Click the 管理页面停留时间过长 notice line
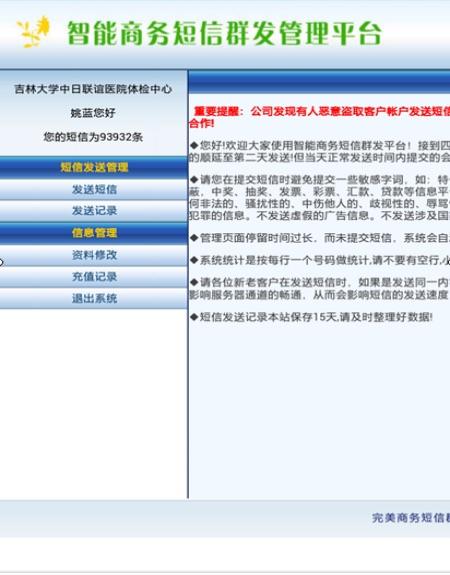This screenshot has width=450, height=575. 320,238
